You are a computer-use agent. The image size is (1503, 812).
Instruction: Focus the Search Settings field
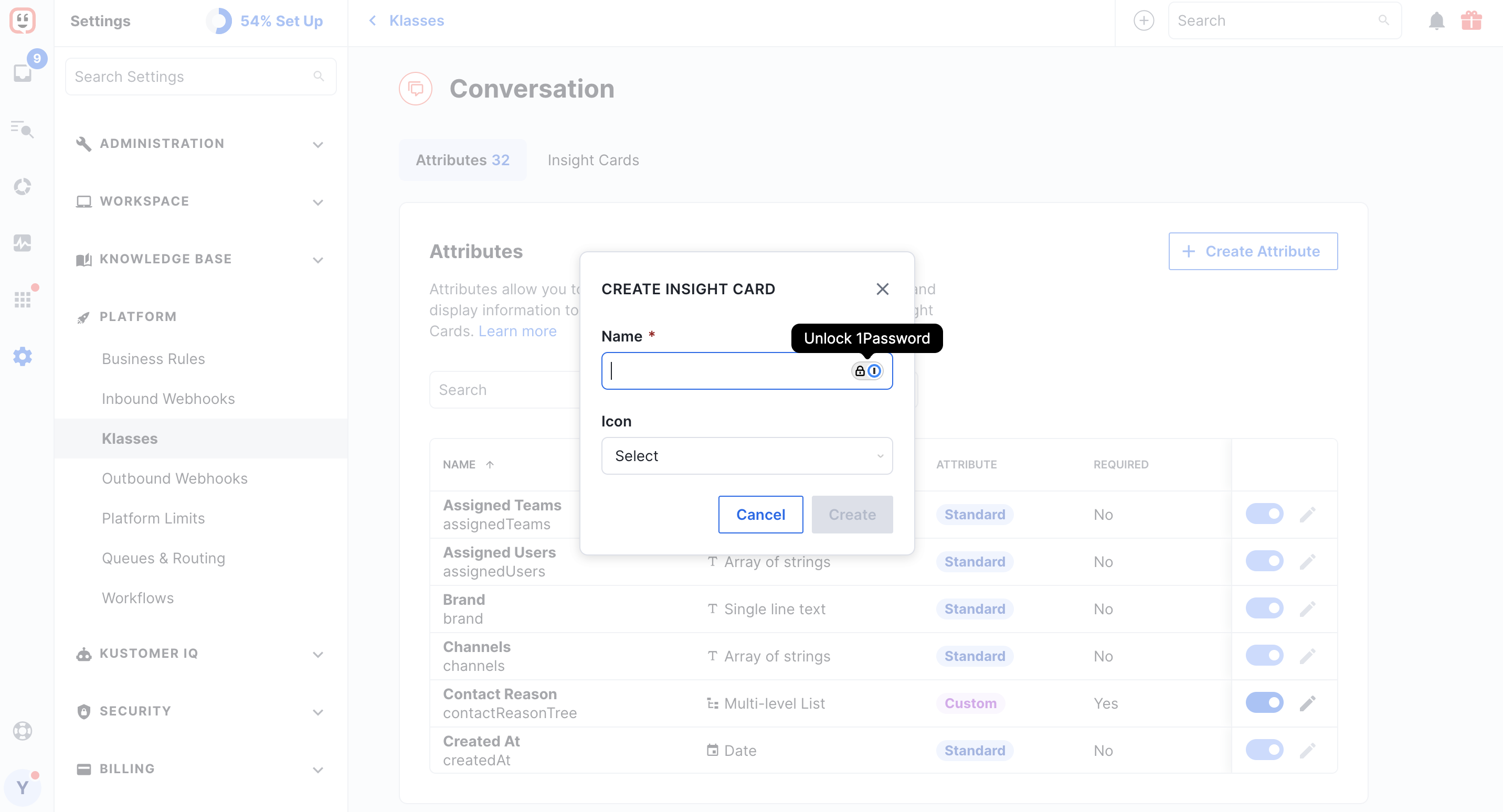(200, 77)
